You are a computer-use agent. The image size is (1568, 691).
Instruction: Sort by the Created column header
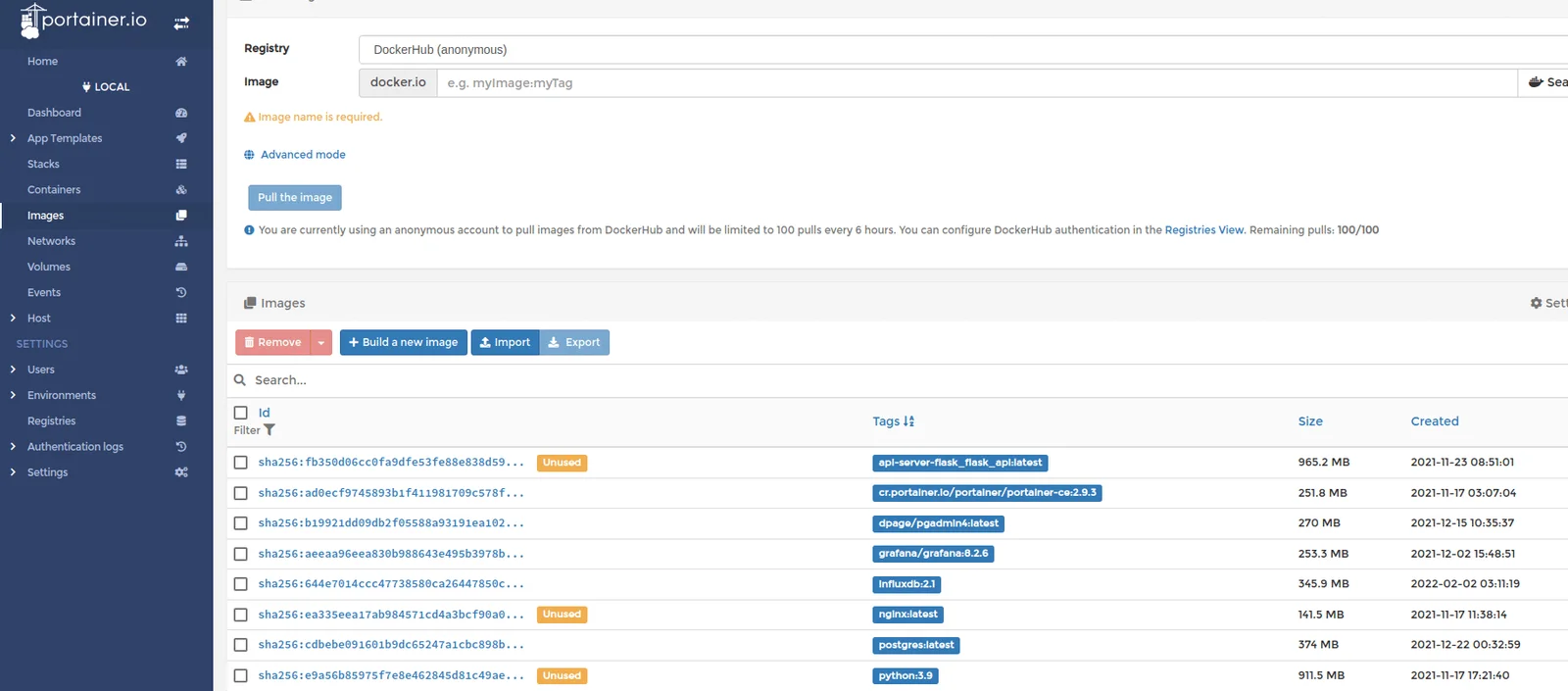(x=1435, y=421)
